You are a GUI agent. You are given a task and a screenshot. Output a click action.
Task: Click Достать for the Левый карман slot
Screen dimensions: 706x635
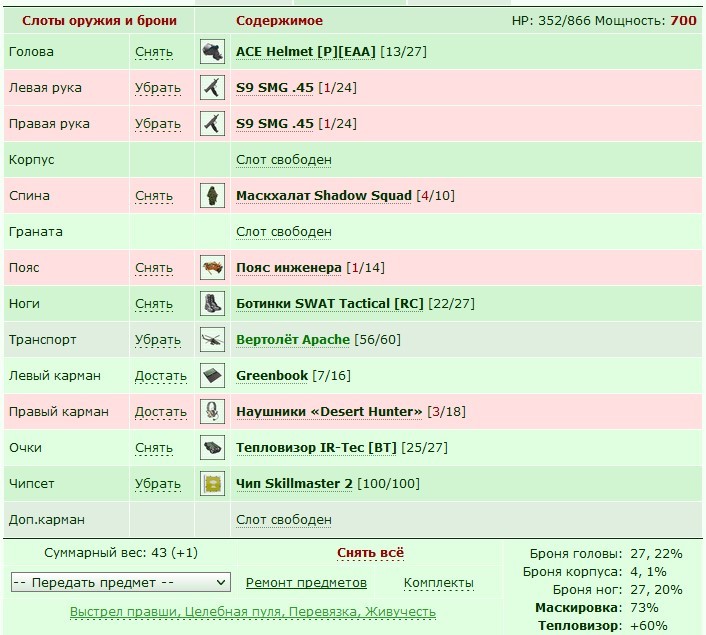pos(161,376)
